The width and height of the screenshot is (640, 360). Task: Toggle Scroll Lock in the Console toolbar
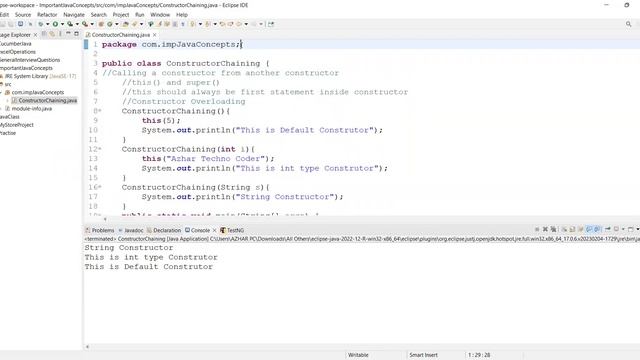pos(573,229)
